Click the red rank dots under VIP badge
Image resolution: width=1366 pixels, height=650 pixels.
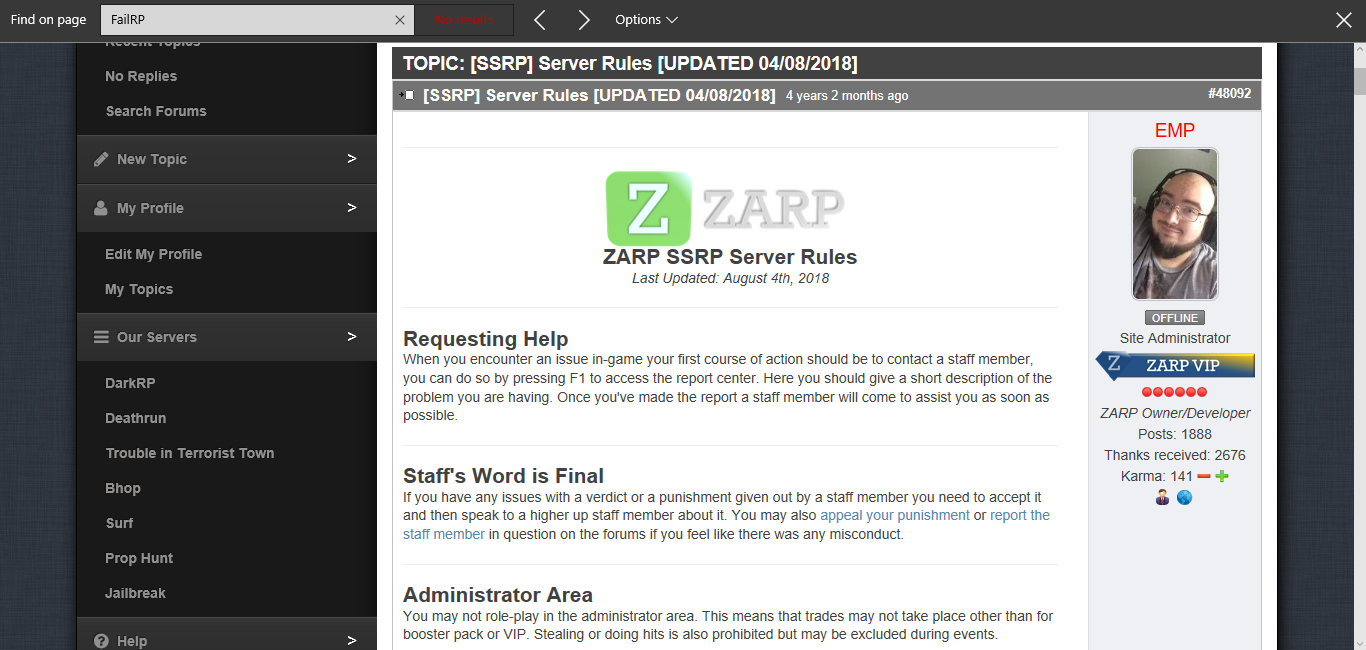click(x=1175, y=392)
